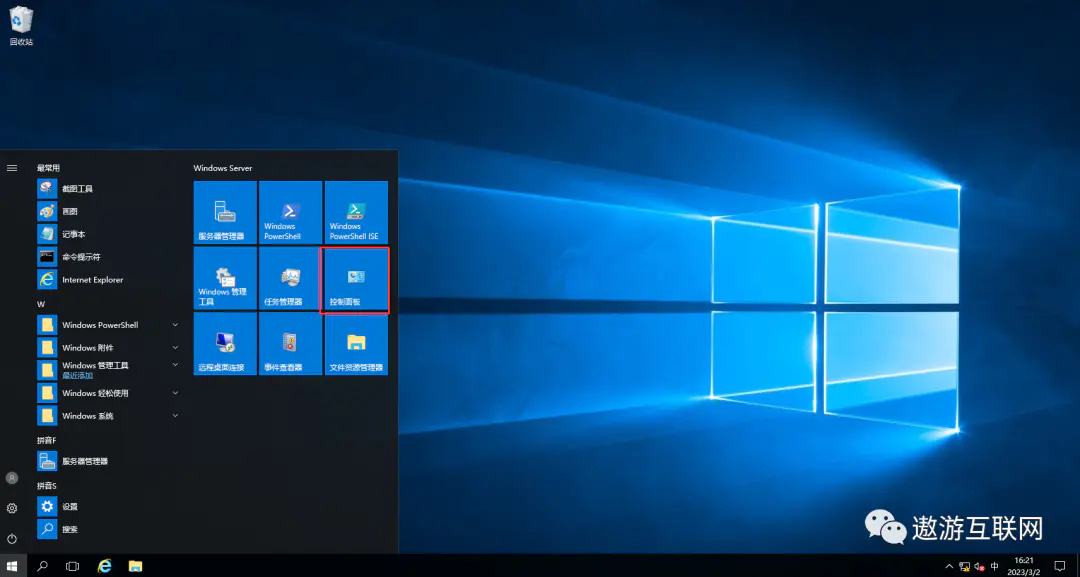Click the show desktop strip at taskbar end

[x=1078, y=566]
